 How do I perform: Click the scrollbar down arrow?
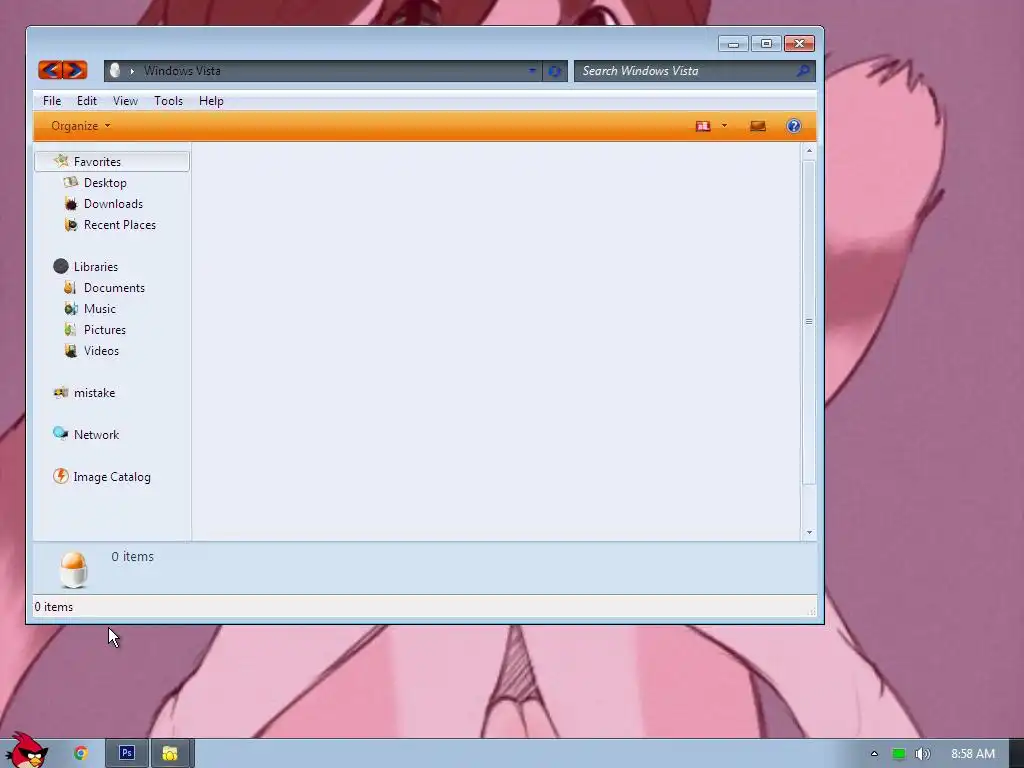(809, 532)
